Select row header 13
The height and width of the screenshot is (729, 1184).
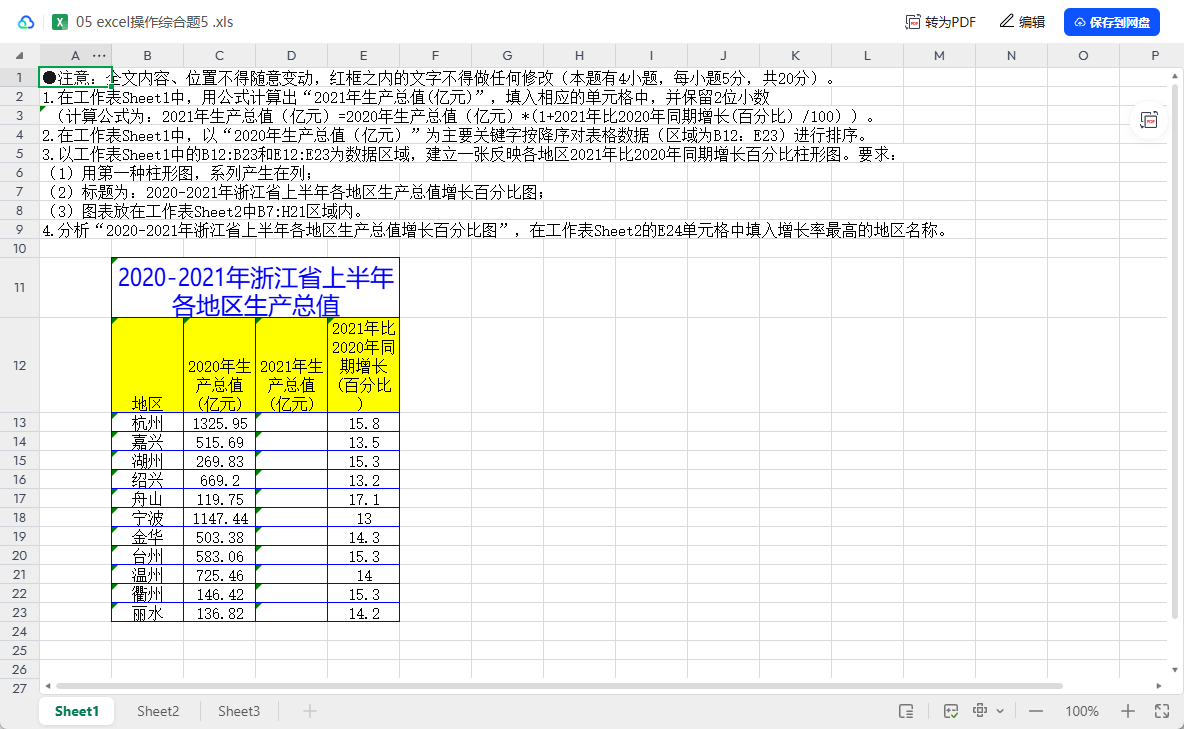(x=19, y=422)
